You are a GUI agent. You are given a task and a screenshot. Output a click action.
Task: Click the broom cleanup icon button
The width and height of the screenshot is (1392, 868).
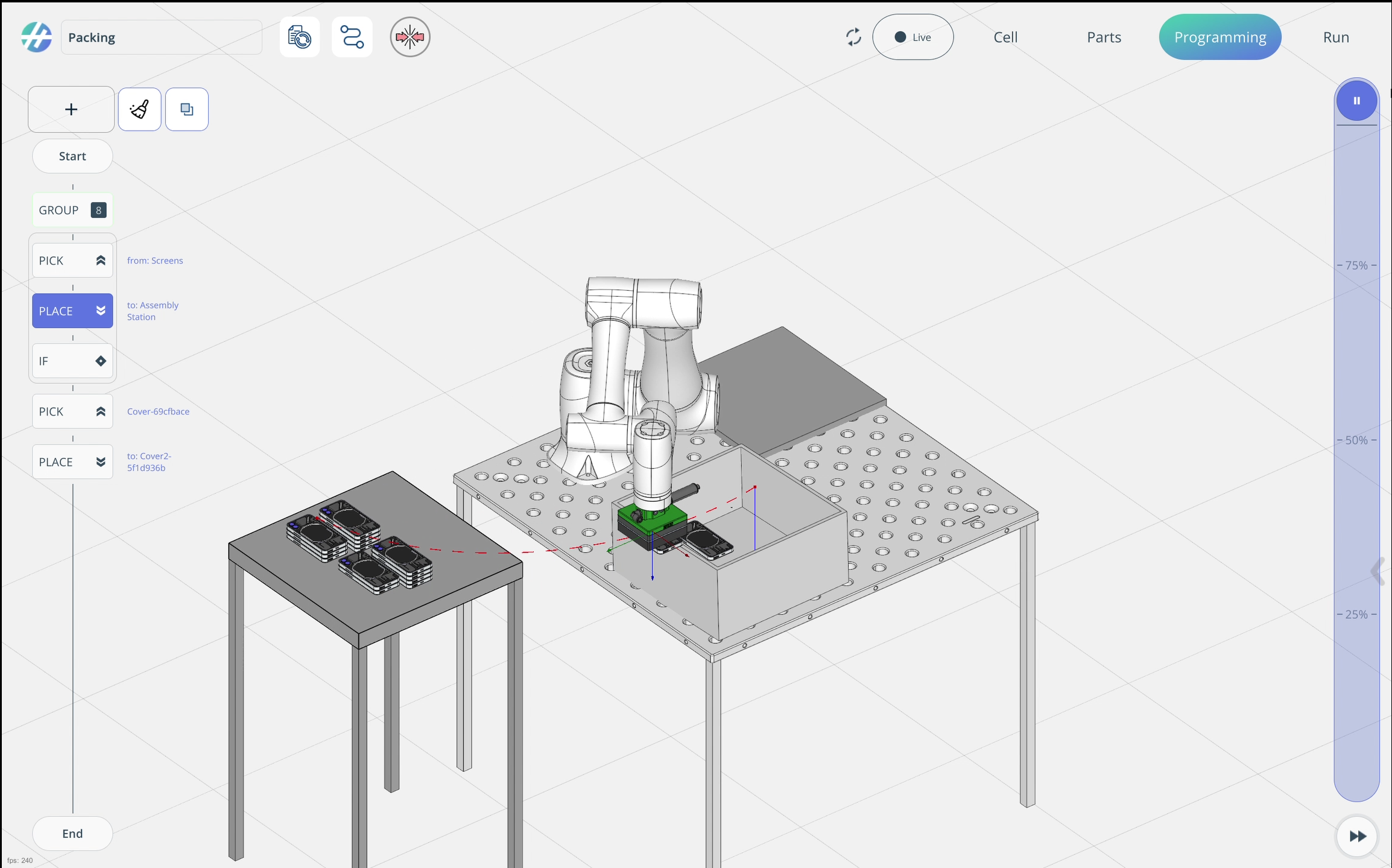(139, 109)
